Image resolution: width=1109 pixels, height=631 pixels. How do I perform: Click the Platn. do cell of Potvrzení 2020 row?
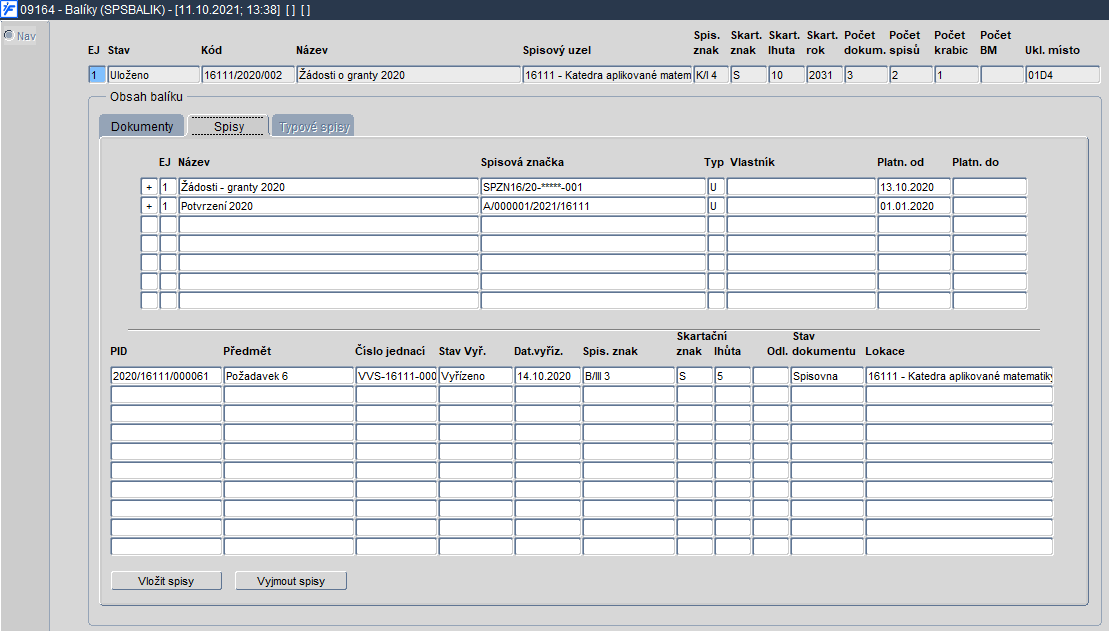(x=989, y=207)
